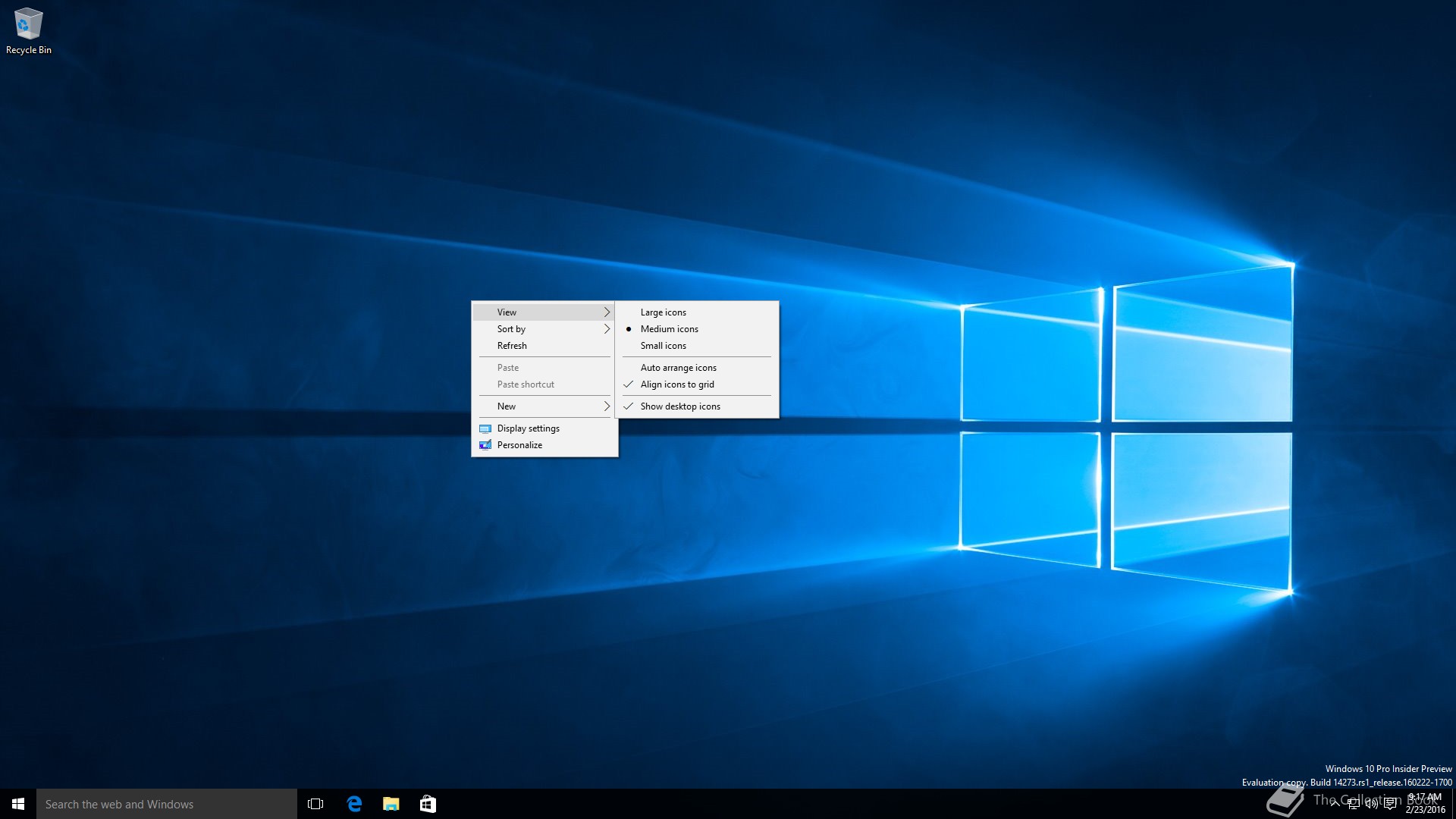Open the Recycle Bin desktop icon
The width and height of the screenshot is (1456, 819).
pyautogui.click(x=29, y=31)
